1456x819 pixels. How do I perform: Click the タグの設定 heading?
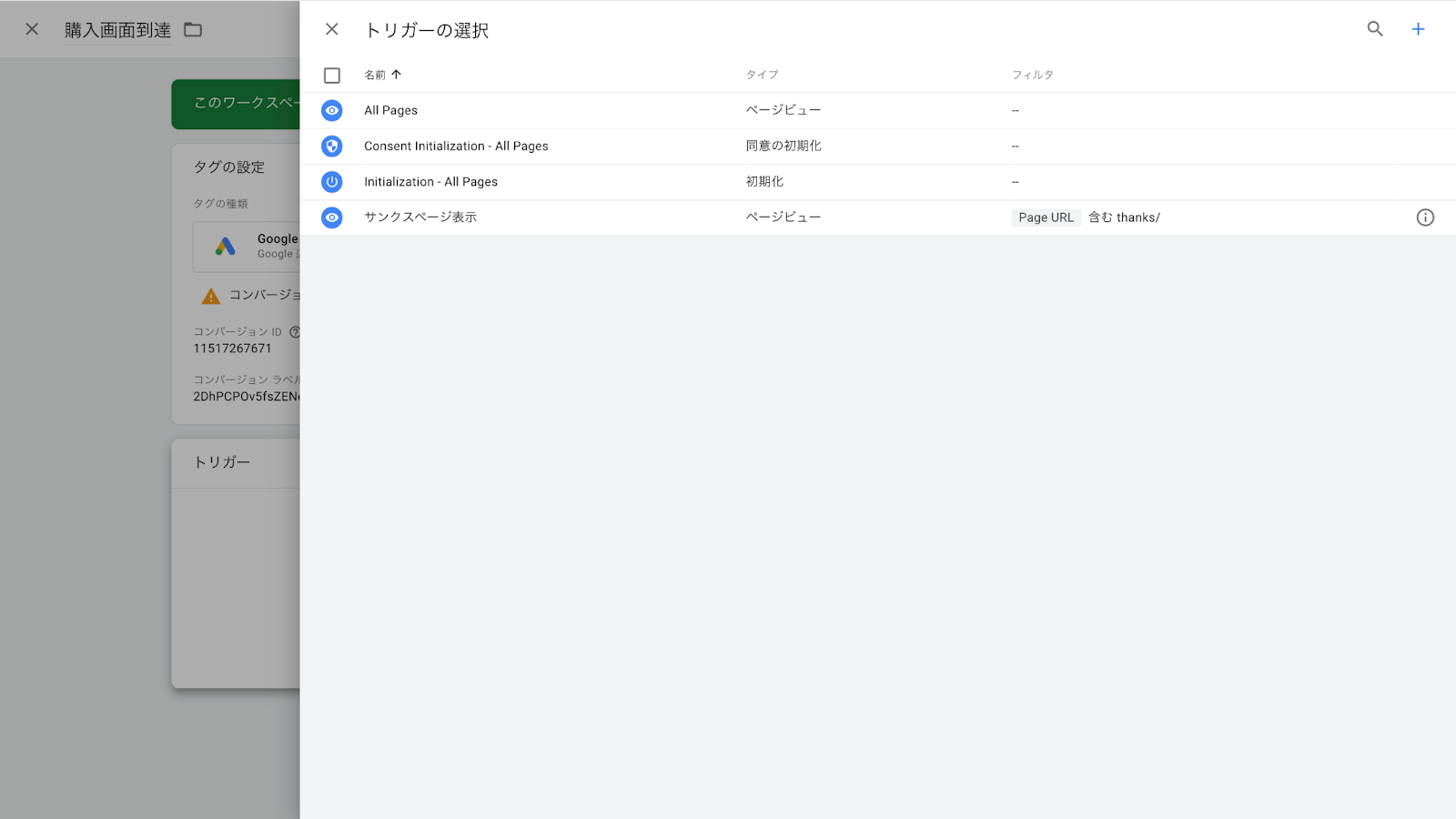pyautogui.click(x=228, y=167)
